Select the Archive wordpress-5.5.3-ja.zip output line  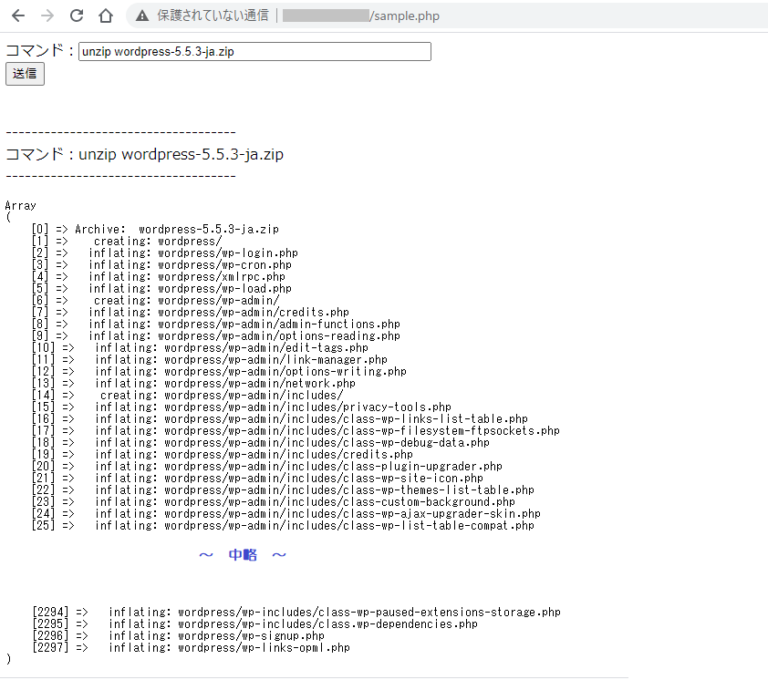pyautogui.click(x=176, y=229)
